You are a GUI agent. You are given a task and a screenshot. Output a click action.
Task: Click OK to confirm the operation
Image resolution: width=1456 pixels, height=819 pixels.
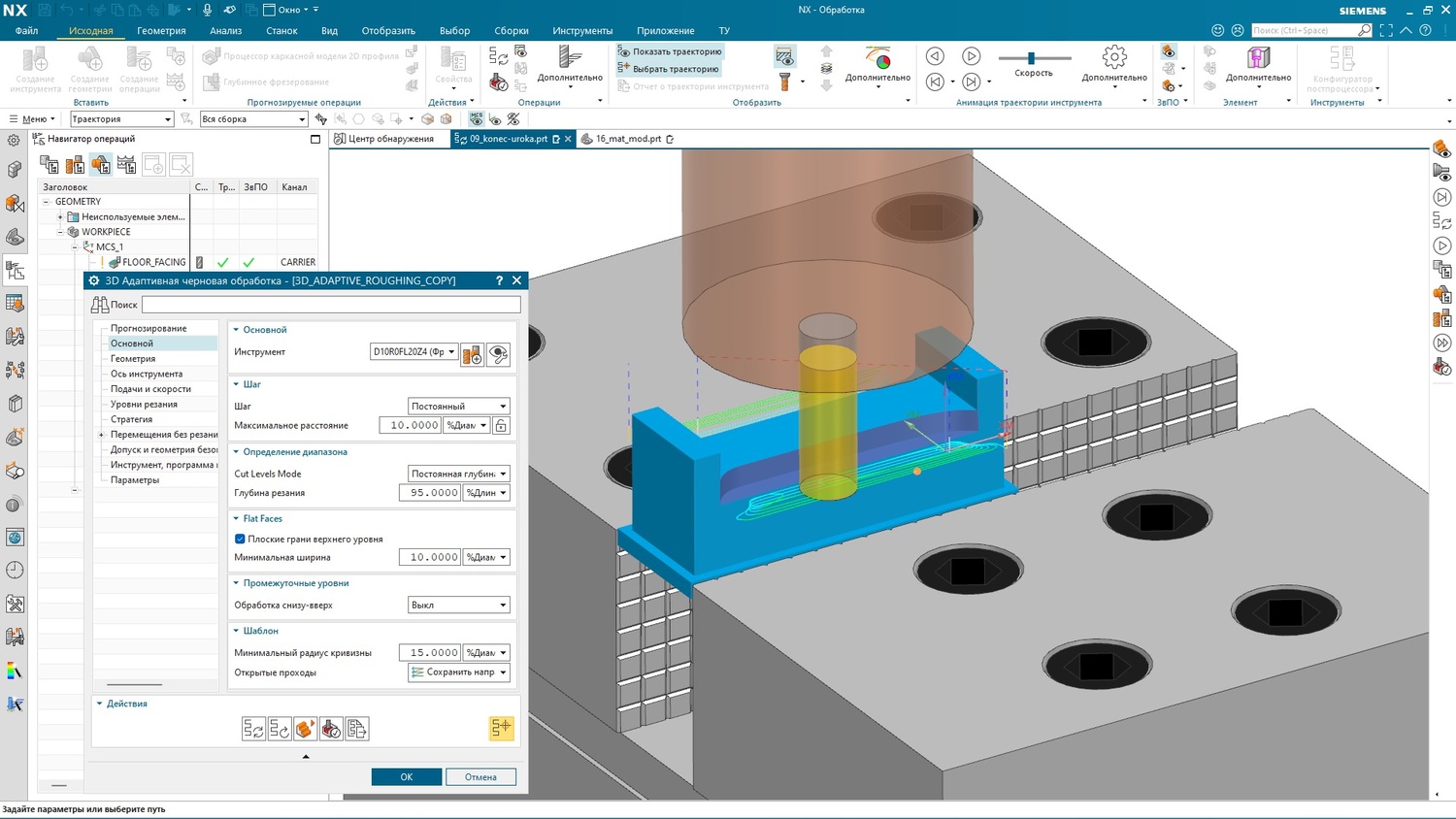(x=406, y=777)
